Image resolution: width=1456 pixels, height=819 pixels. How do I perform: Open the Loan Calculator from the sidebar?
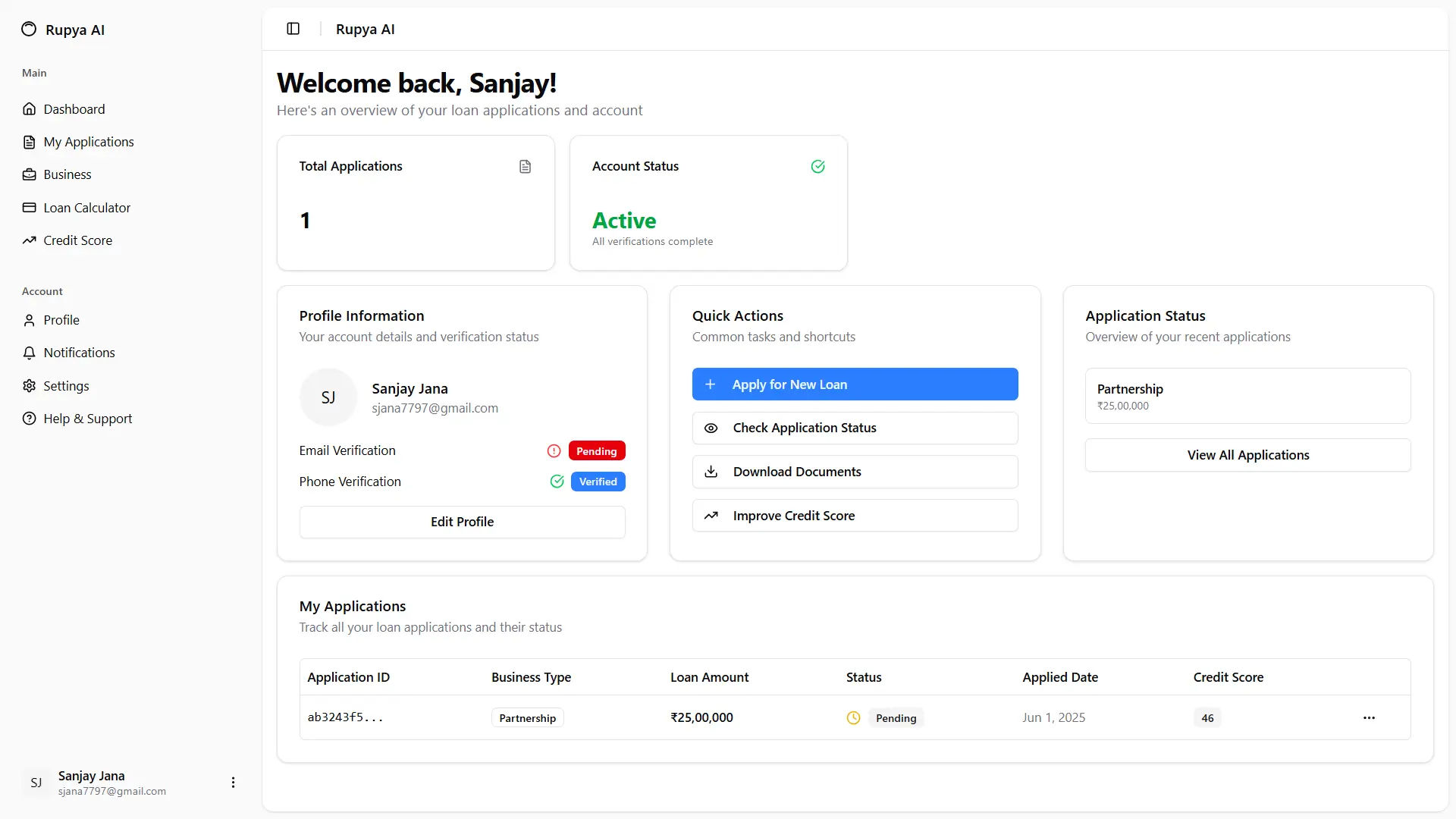(x=86, y=207)
